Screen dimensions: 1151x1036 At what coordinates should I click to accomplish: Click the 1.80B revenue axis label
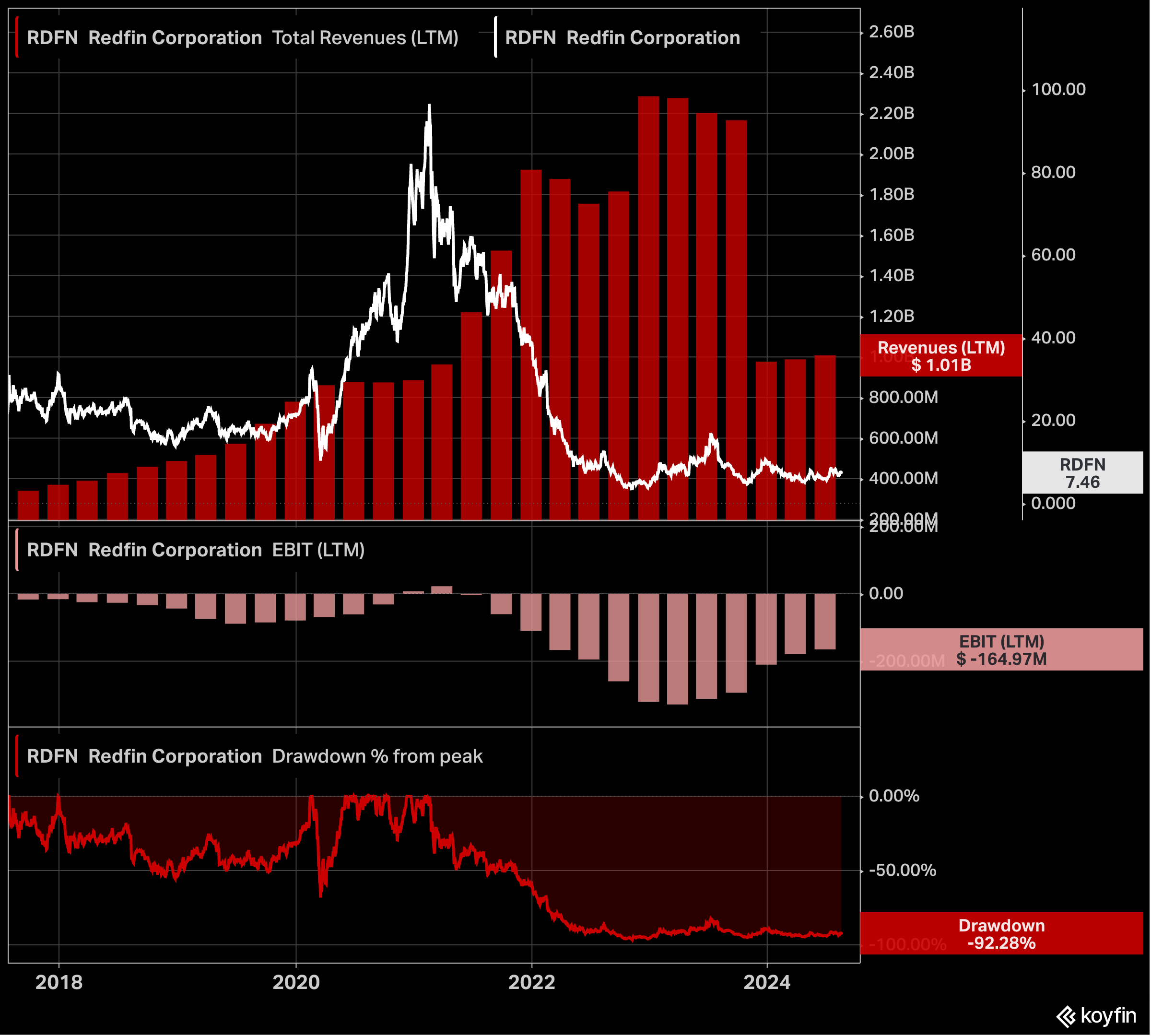coord(892,195)
